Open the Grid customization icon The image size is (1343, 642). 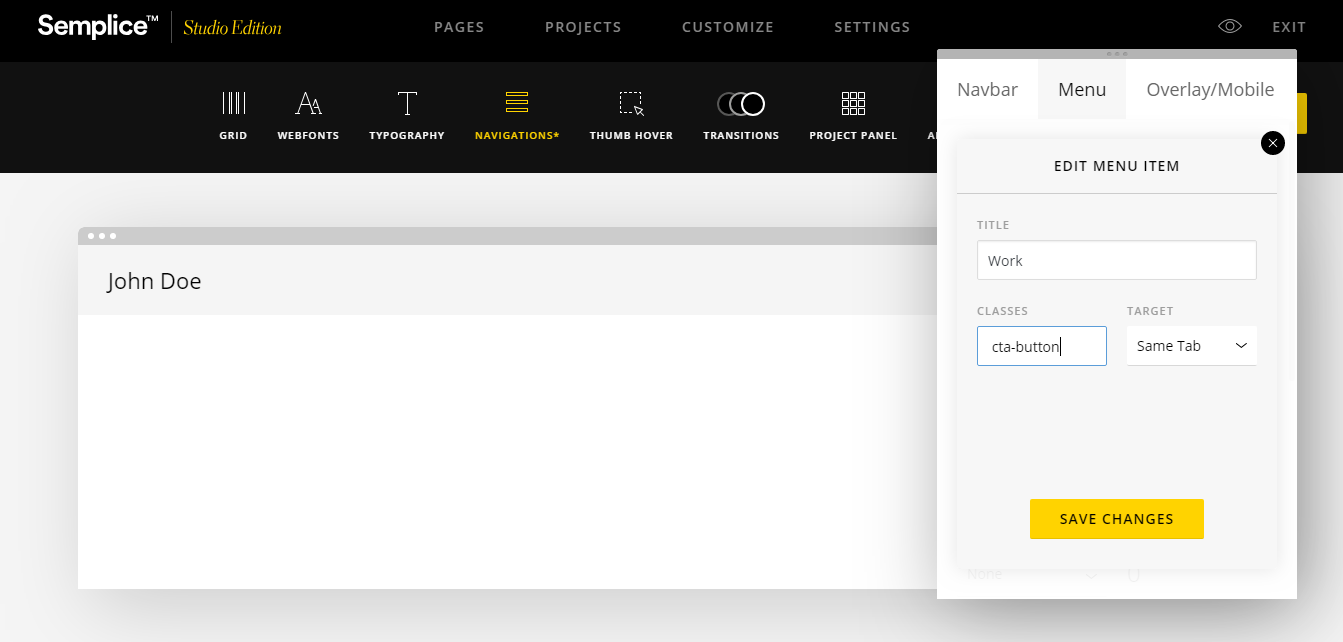pyautogui.click(x=233, y=104)
